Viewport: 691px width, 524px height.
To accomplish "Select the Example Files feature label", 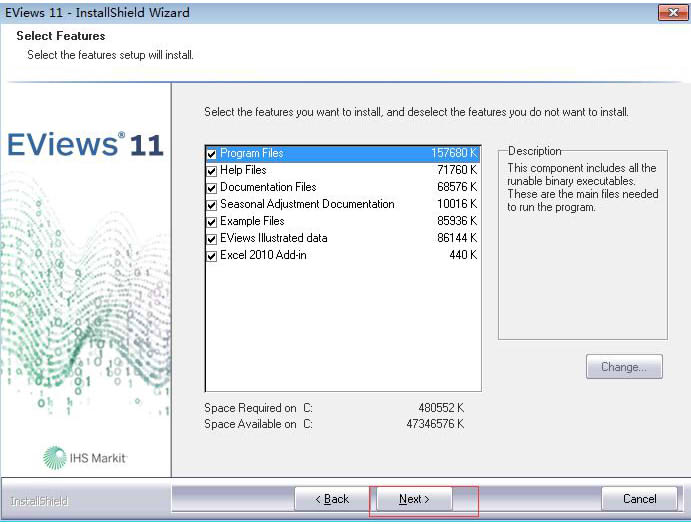I will pyautogui.click(x=252, y=221).
